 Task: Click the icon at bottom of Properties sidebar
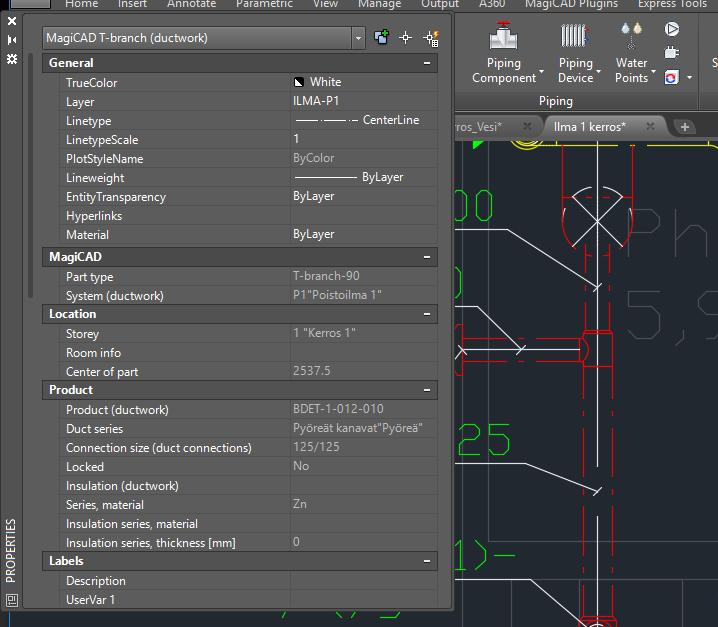[12, 600]
